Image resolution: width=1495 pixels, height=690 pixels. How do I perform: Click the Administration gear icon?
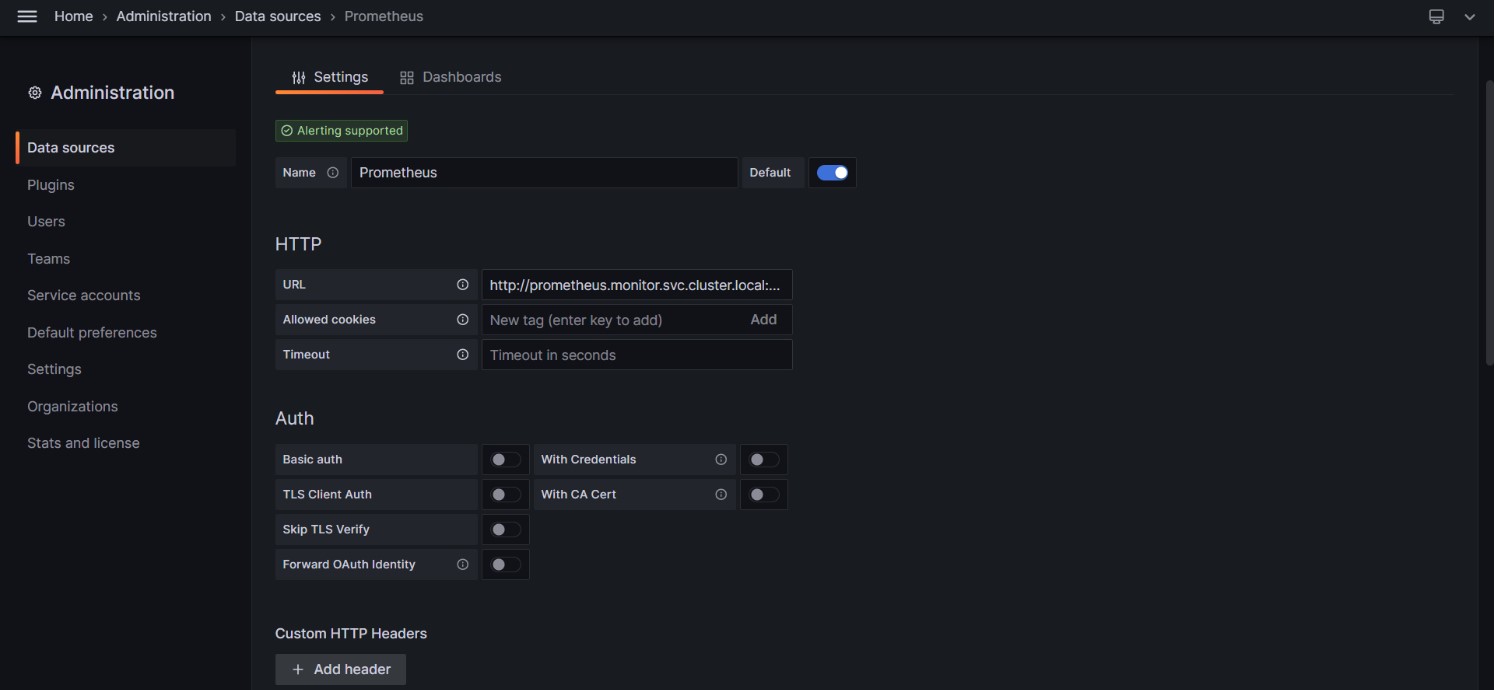point(35,92)
